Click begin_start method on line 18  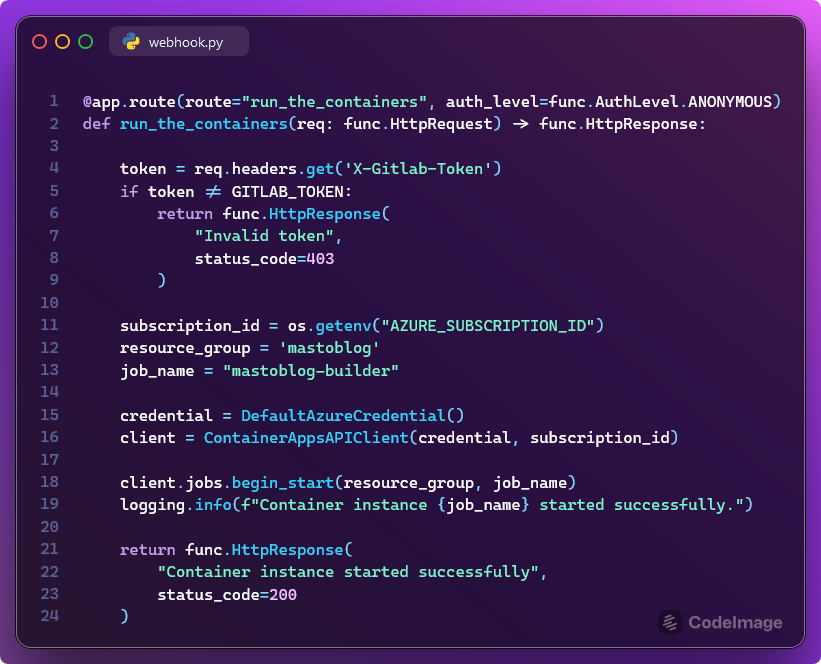pyautogui.click(x=282, y=483)
